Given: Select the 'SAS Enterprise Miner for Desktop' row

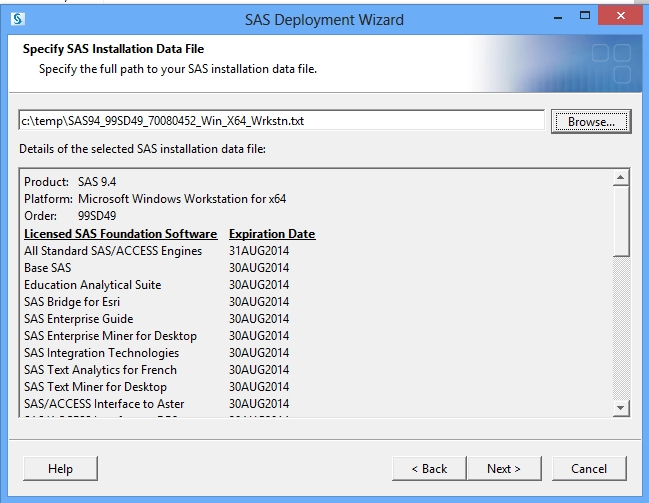Looking at the screenshot, I should 156,336.
